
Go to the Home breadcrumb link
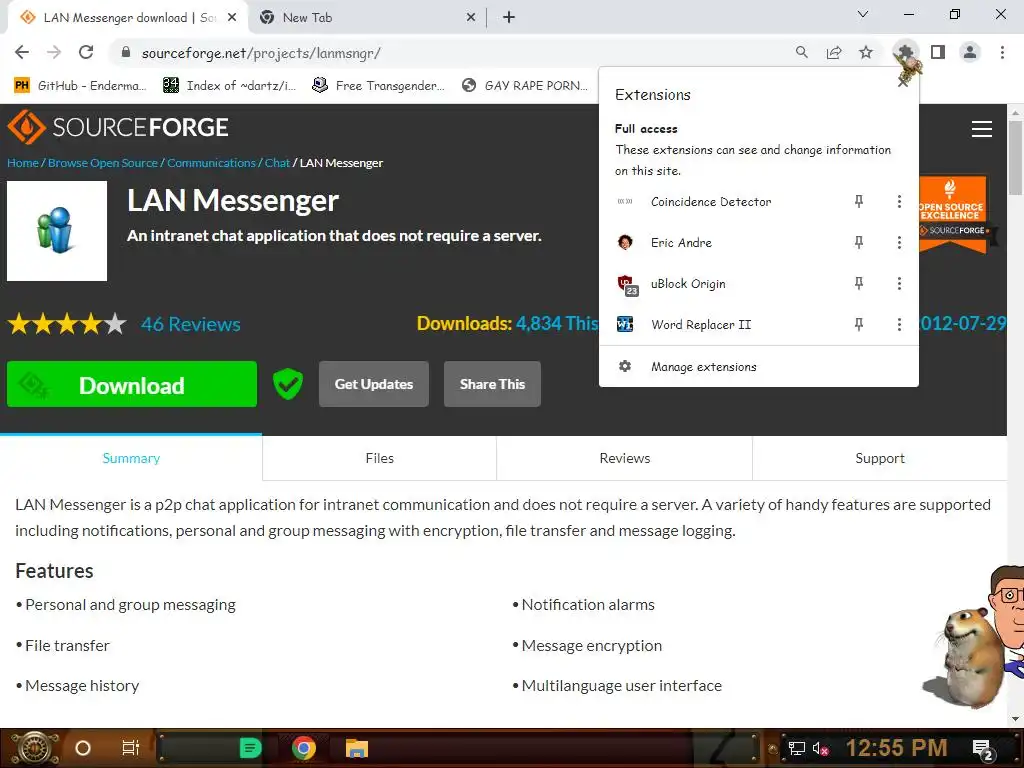[23, 163]
